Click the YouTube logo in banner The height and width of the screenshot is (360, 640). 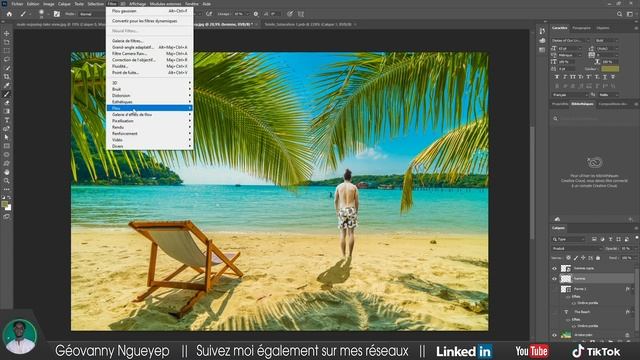[532, 351]
